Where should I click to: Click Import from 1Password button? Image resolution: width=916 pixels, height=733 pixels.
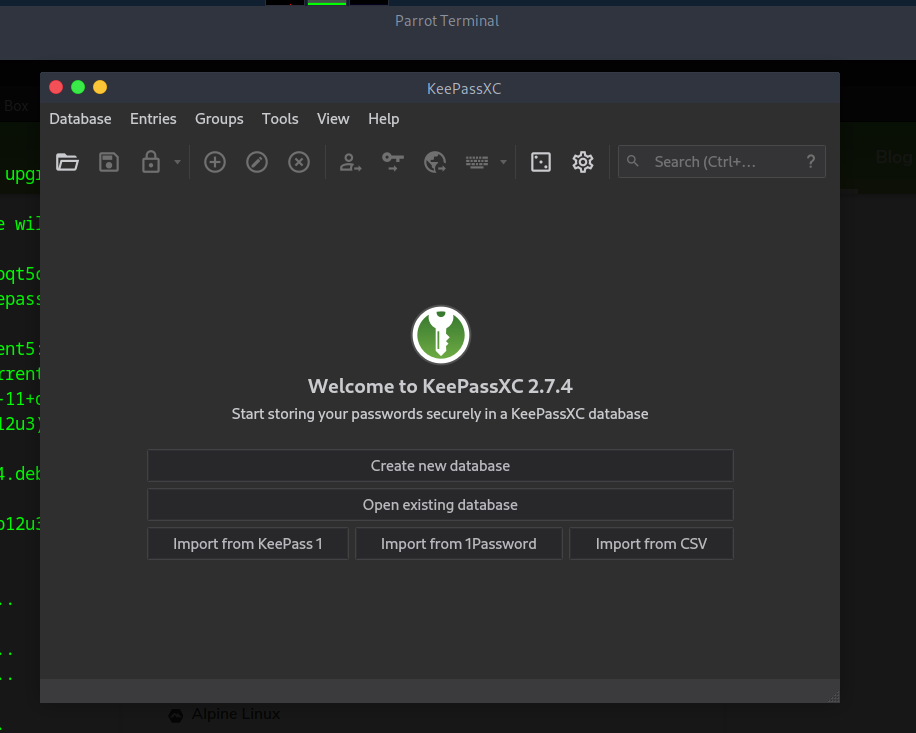tap(459, 544)
